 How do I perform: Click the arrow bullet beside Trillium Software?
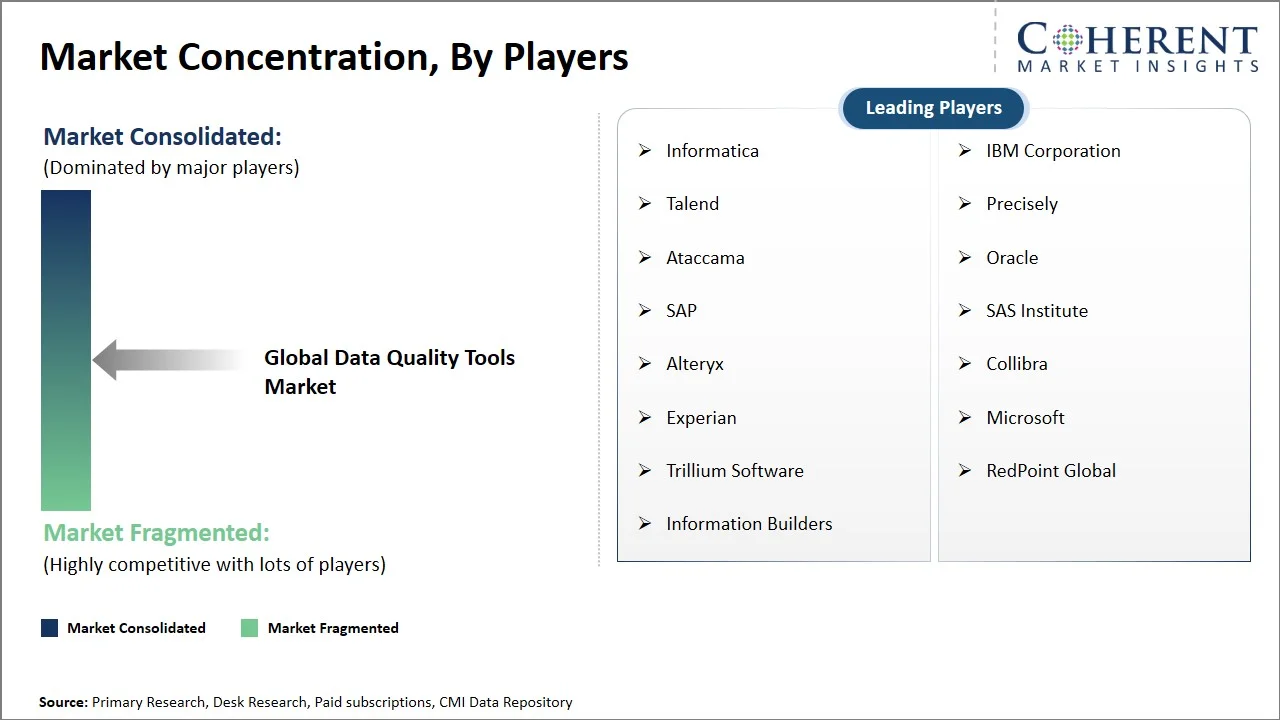pyautogui.click(x=645, y=471)
